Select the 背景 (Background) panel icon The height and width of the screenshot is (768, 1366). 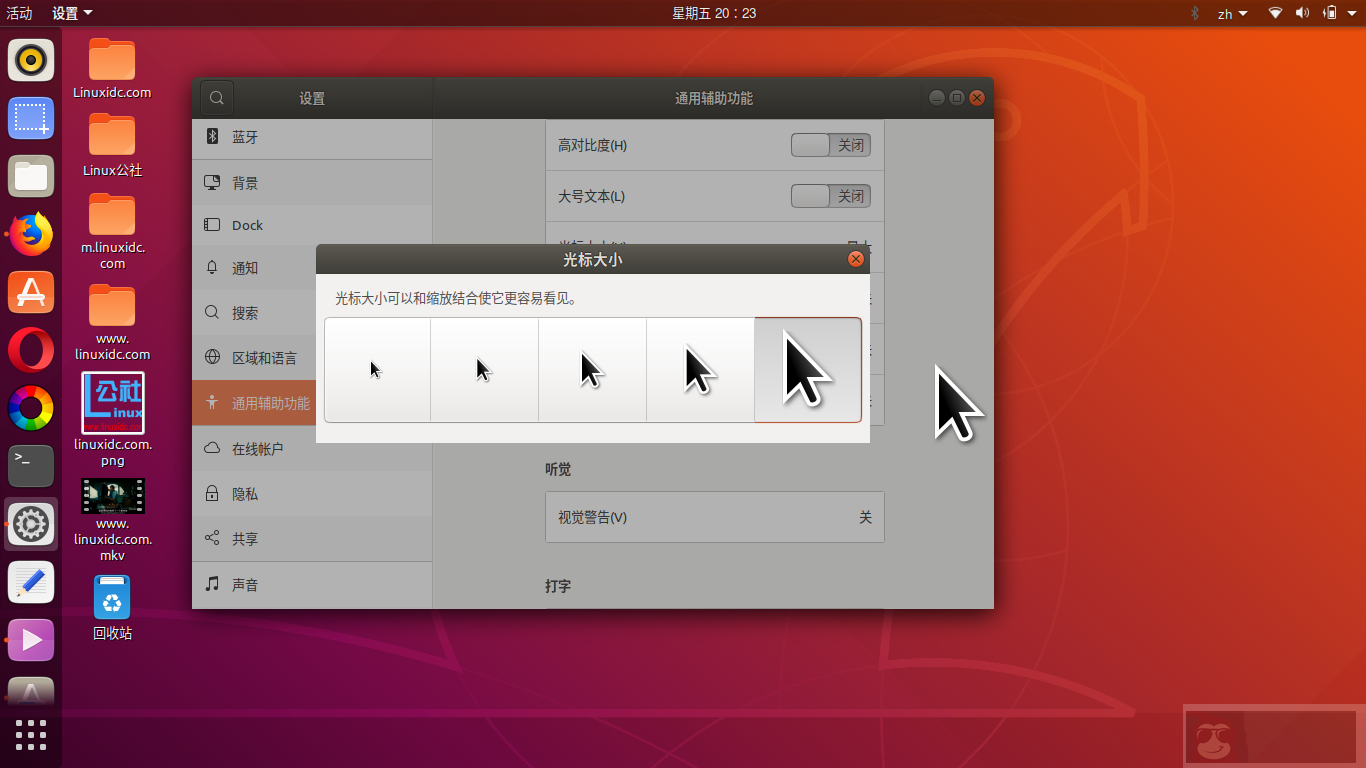click(212, 182)
